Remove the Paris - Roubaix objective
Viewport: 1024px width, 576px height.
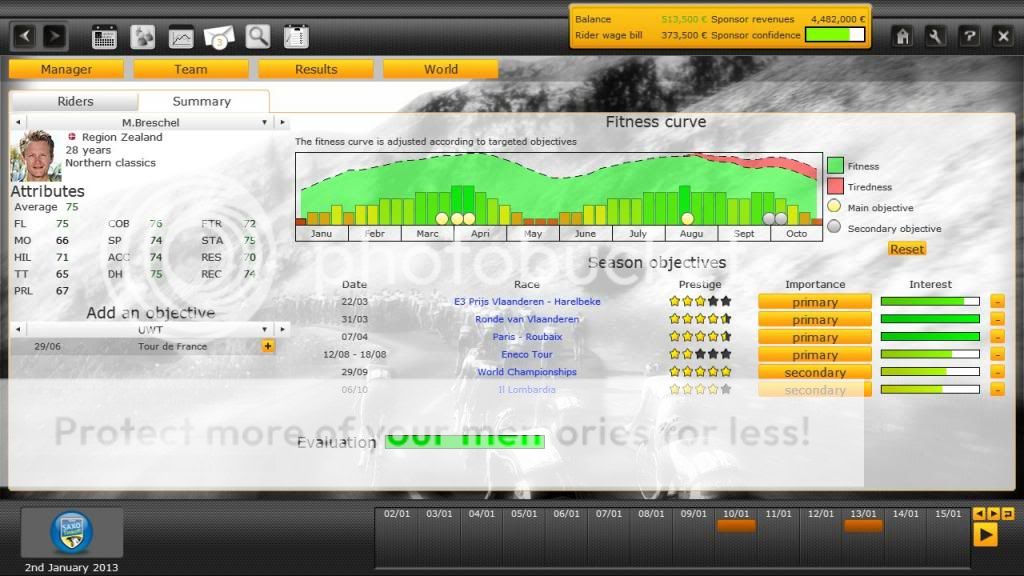(x=997, y=337)
